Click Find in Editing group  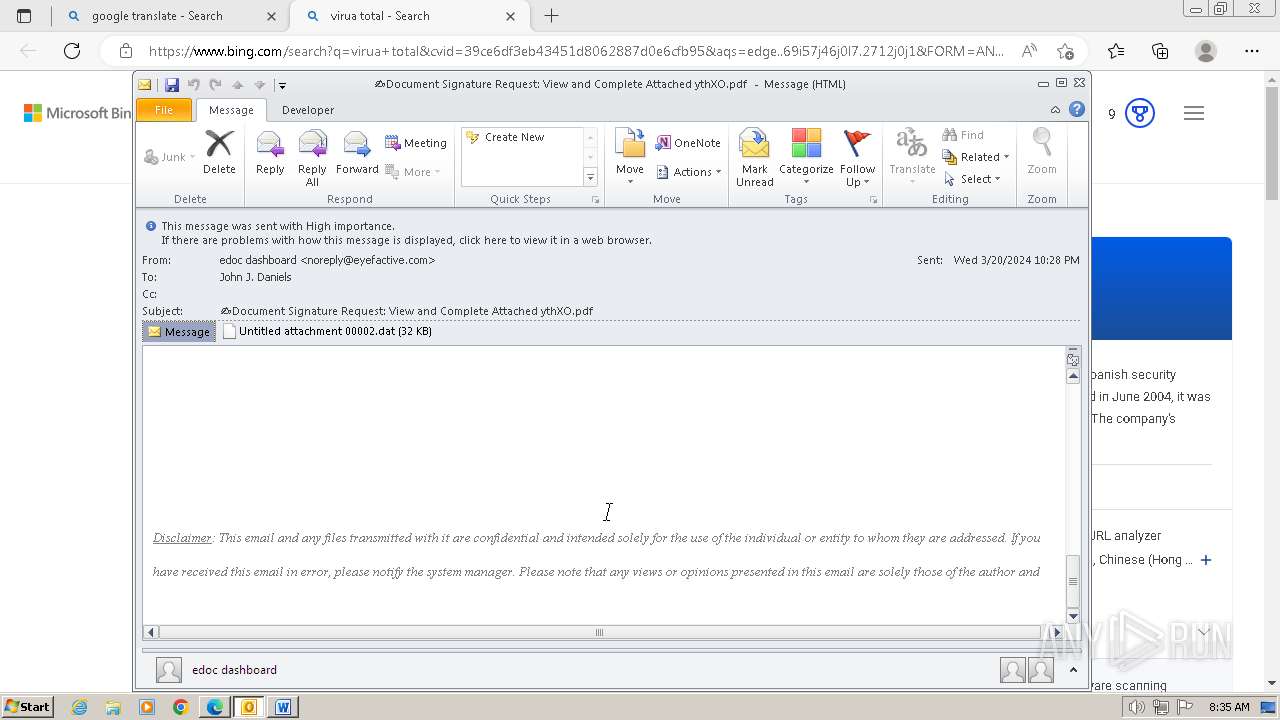964,135
